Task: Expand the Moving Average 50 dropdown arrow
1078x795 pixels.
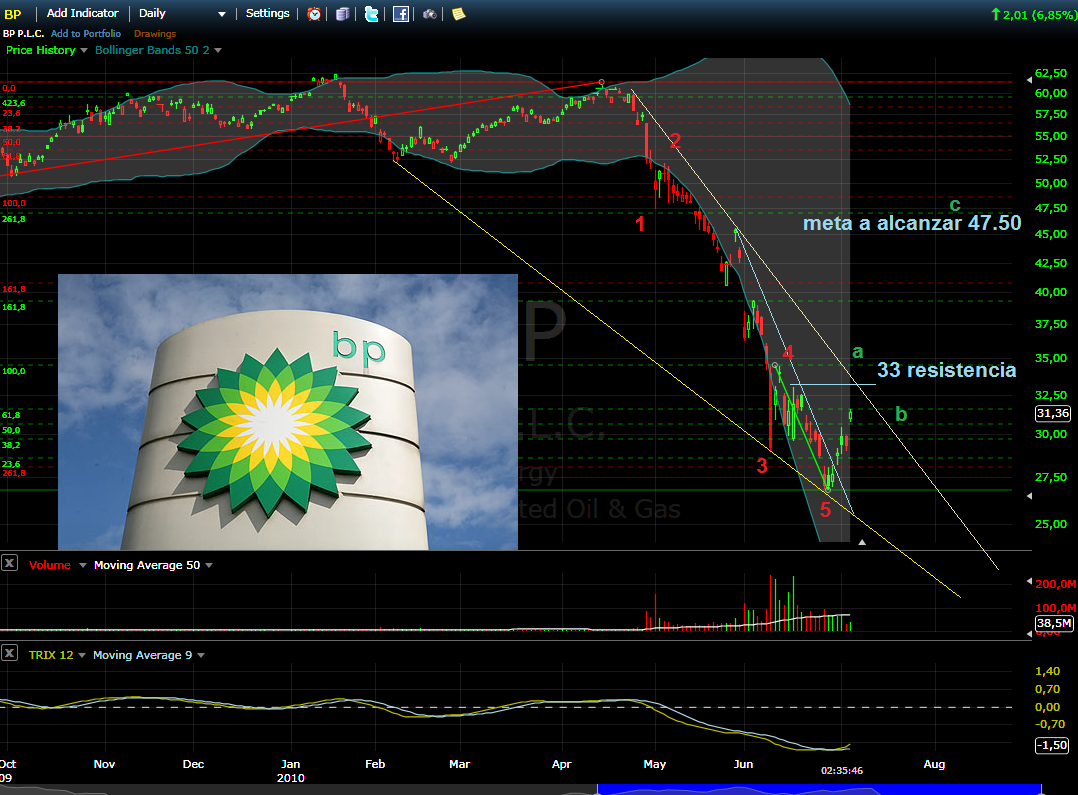Action: pos(209,565)
